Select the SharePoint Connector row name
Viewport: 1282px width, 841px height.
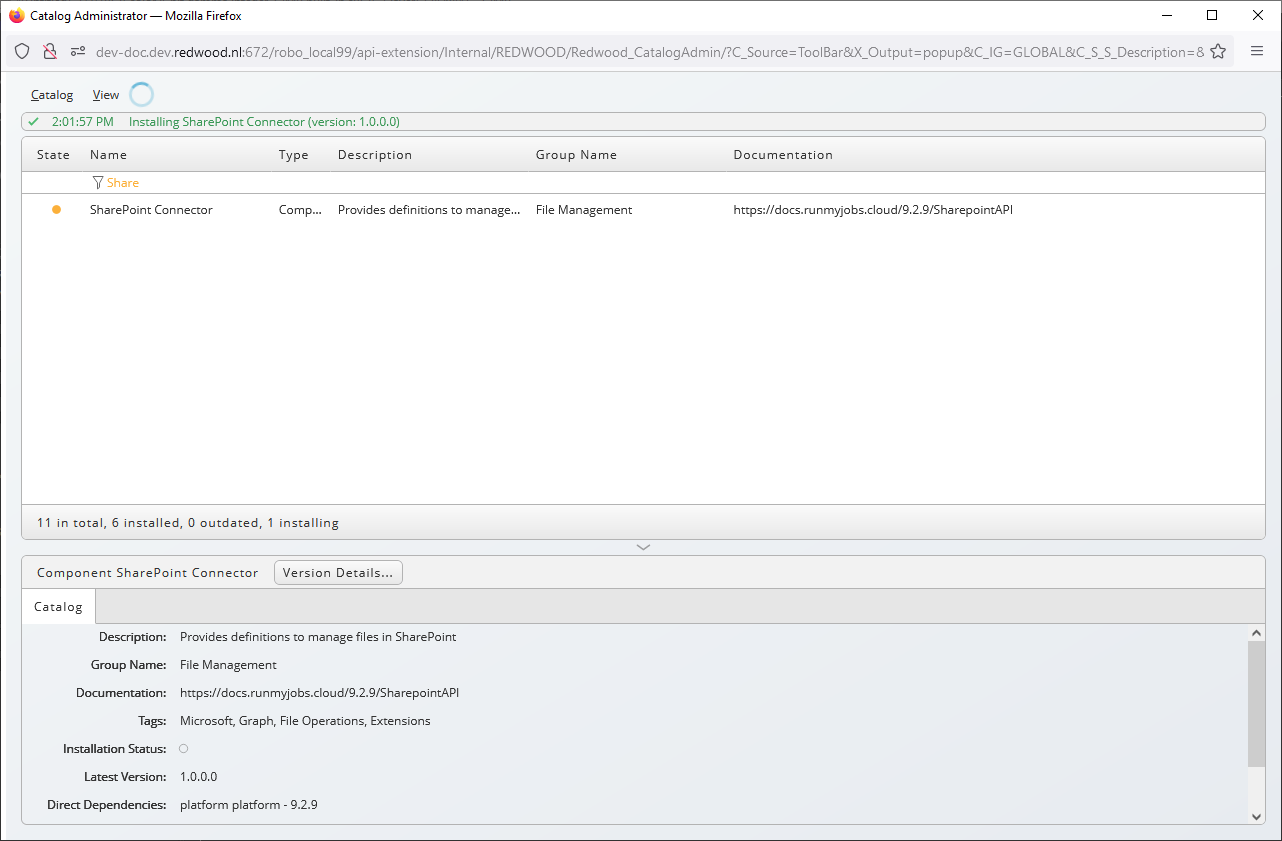pos(151,210)
